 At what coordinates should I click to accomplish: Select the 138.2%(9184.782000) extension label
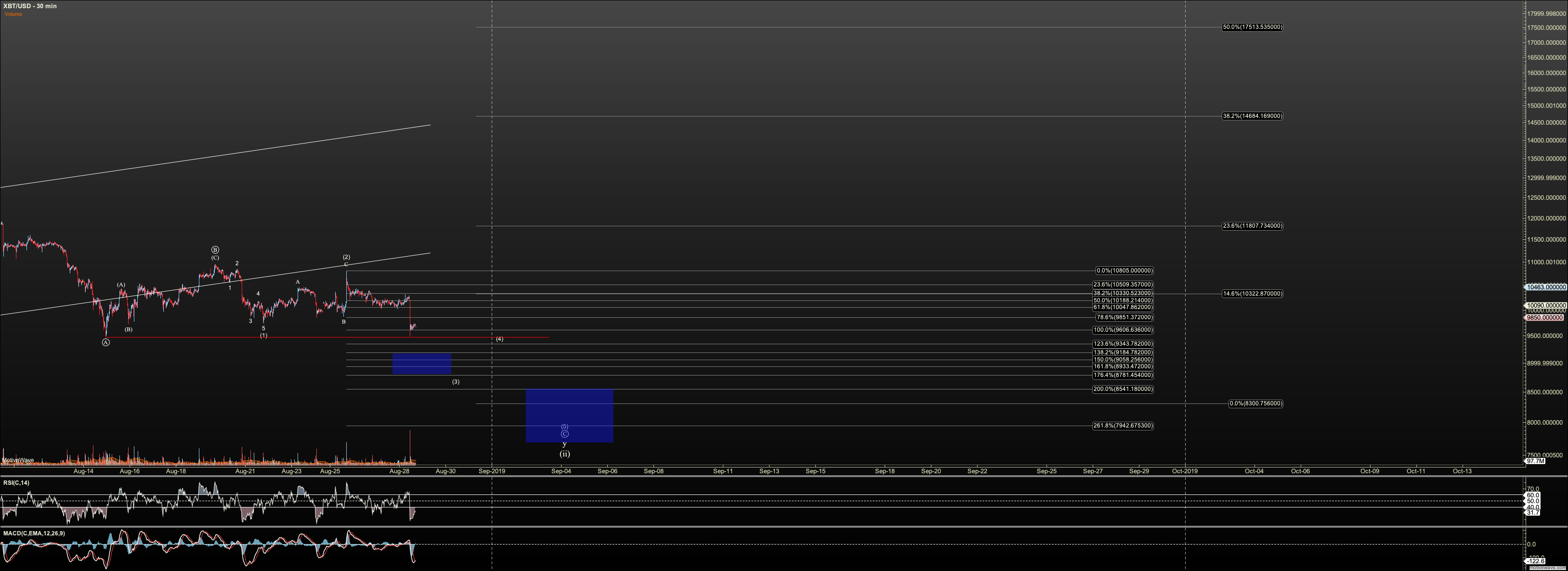(x=1123, y=352)
